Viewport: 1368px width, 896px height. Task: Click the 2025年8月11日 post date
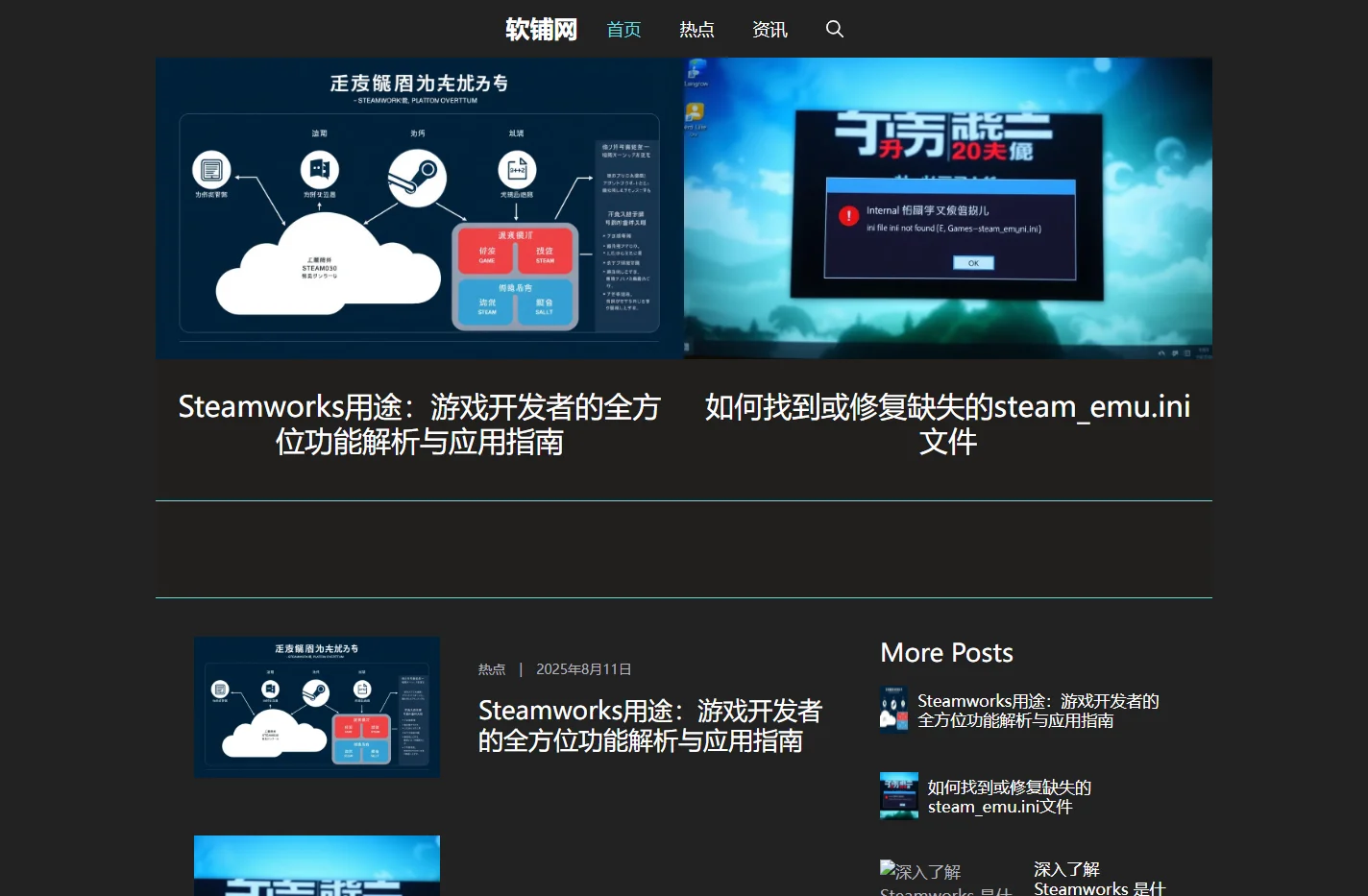pyautogui.click(x=583, y=669)
